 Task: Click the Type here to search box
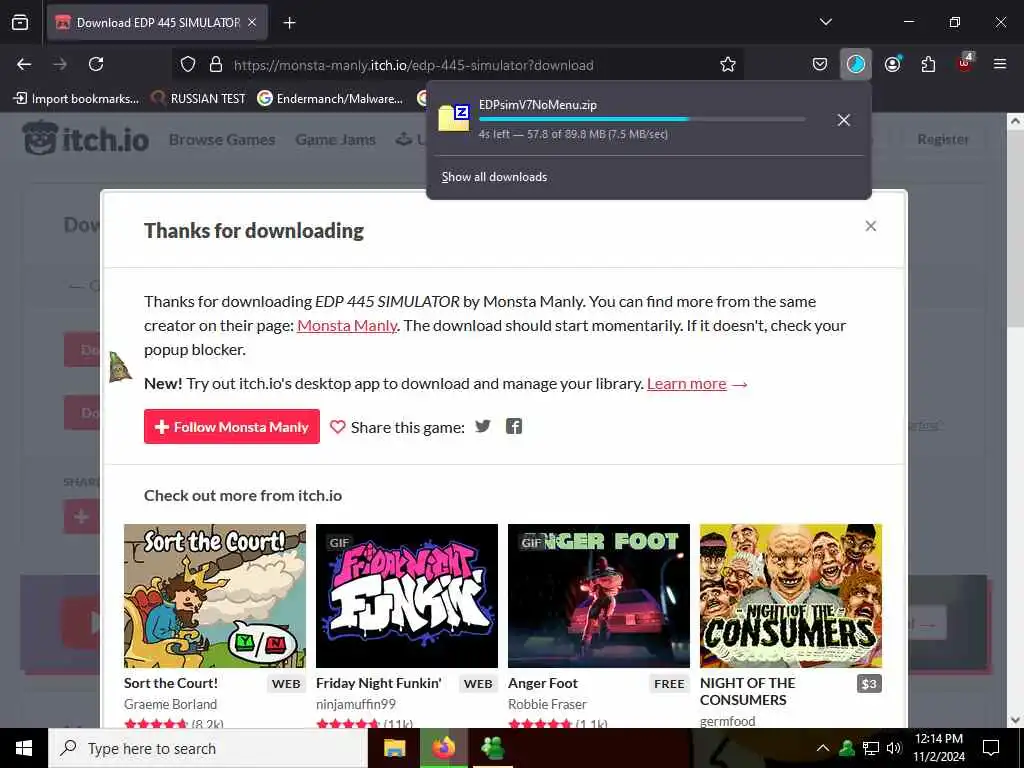208,748
